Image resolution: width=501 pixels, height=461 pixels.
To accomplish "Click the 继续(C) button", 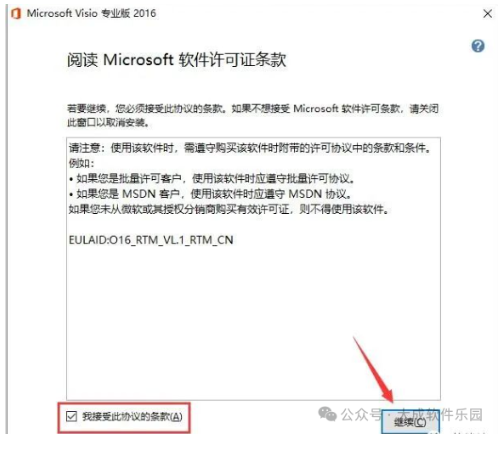I will (x=410, y=422).
